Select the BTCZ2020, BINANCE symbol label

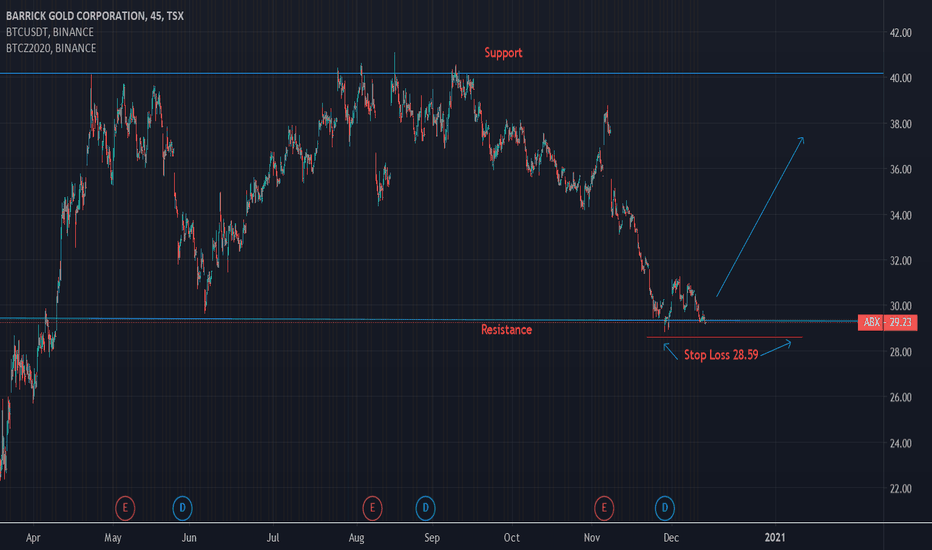pyautogui.click(x=51, y=48)
